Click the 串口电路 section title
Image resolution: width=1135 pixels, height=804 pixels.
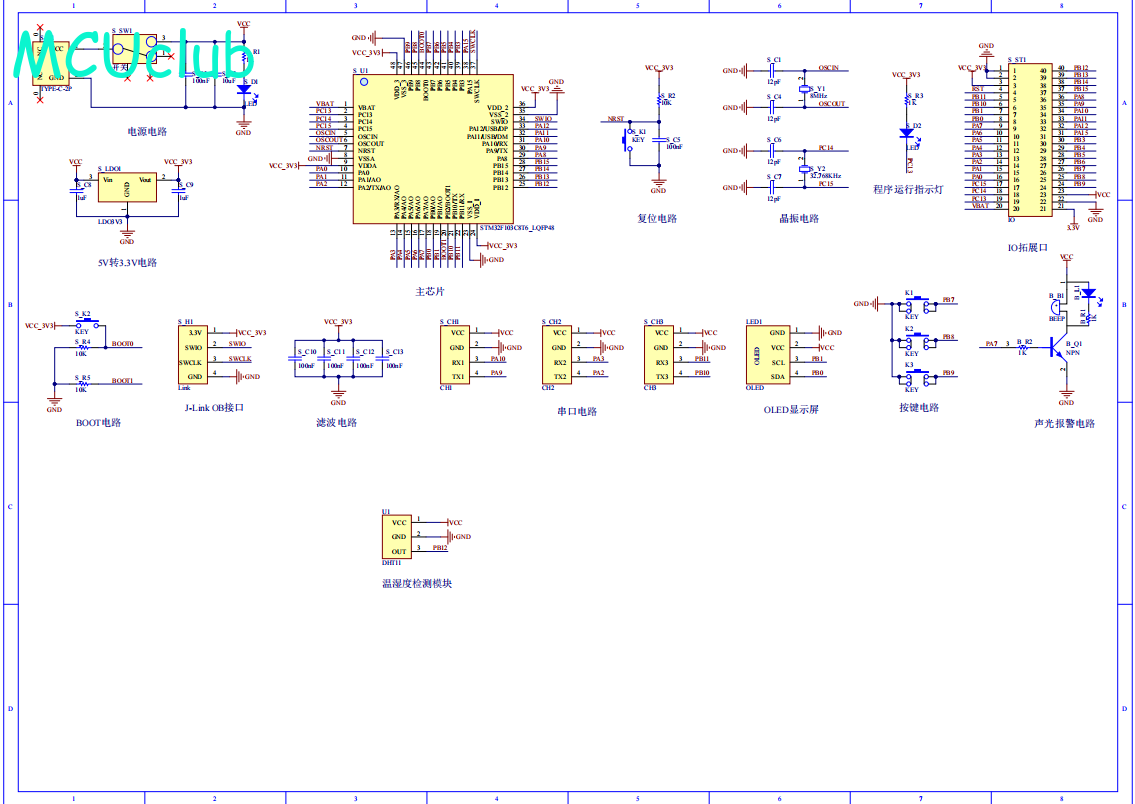[x=577, y=411]
